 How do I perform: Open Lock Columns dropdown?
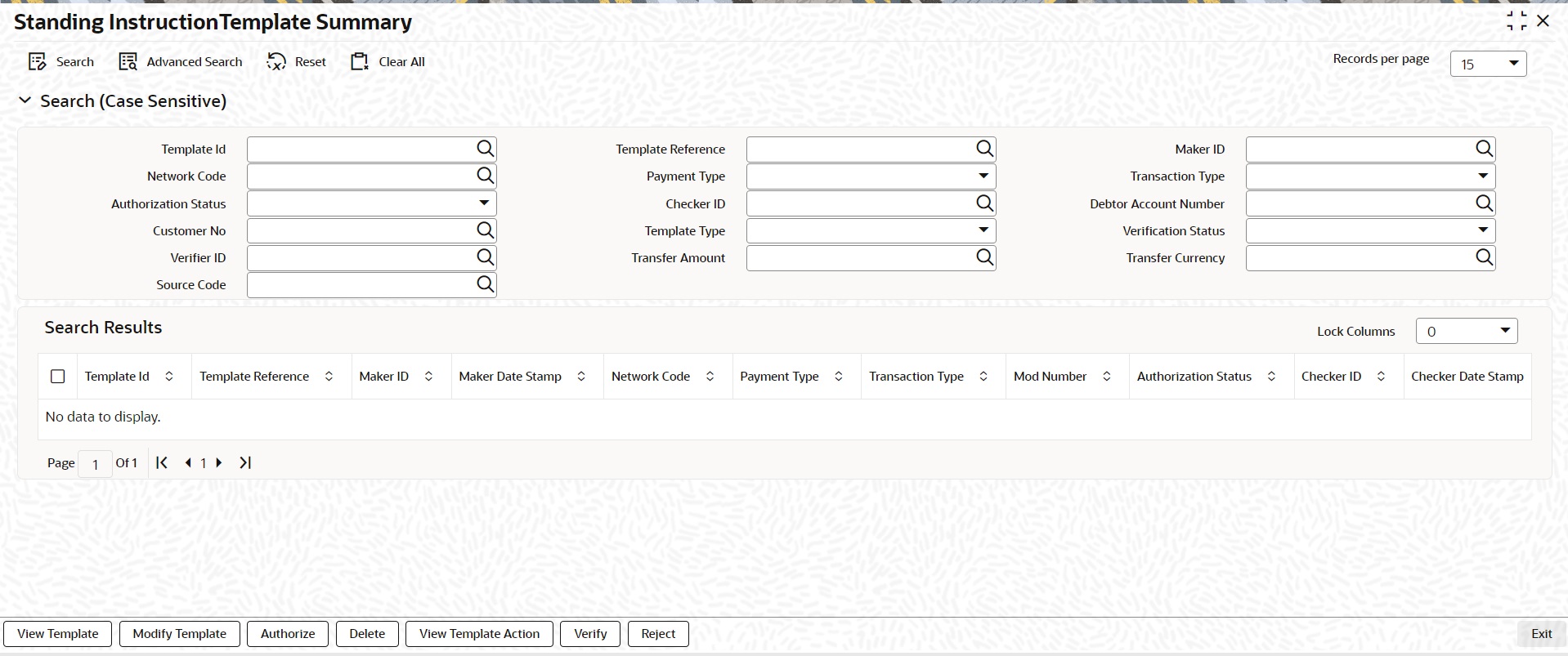point(1467,331)
